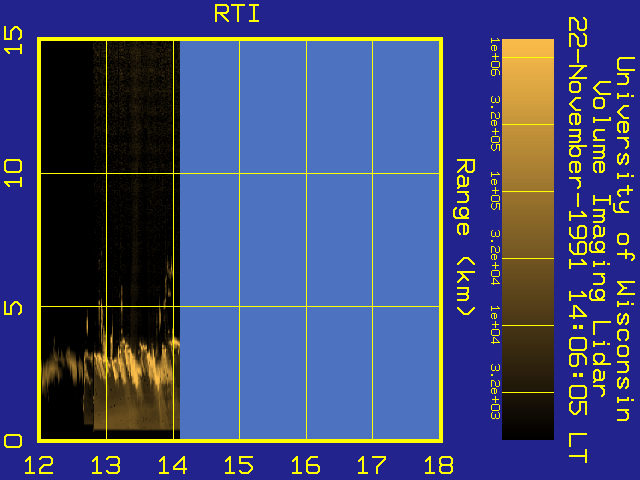Viewport: 640px width, 480px height.
Task: Click the 22-November-1991 14:06:05 LT timestamp
Action: pos(578,240)
